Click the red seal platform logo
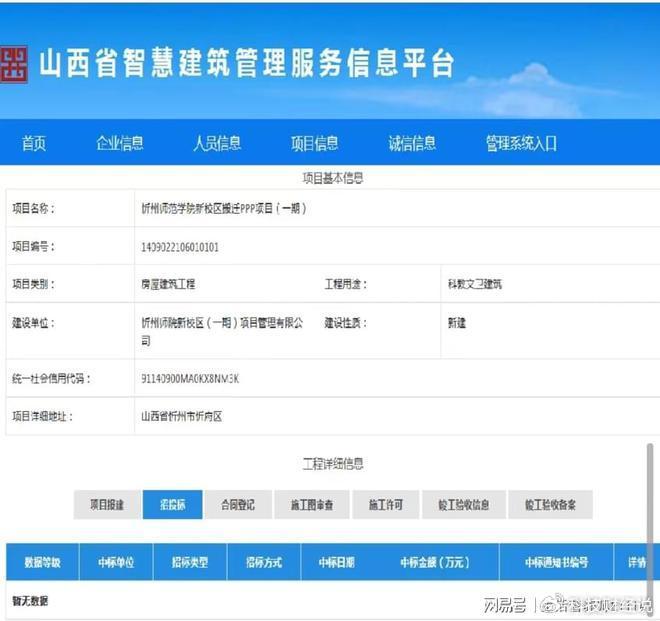This screenshot has height=621, width=660. (13, 64)
